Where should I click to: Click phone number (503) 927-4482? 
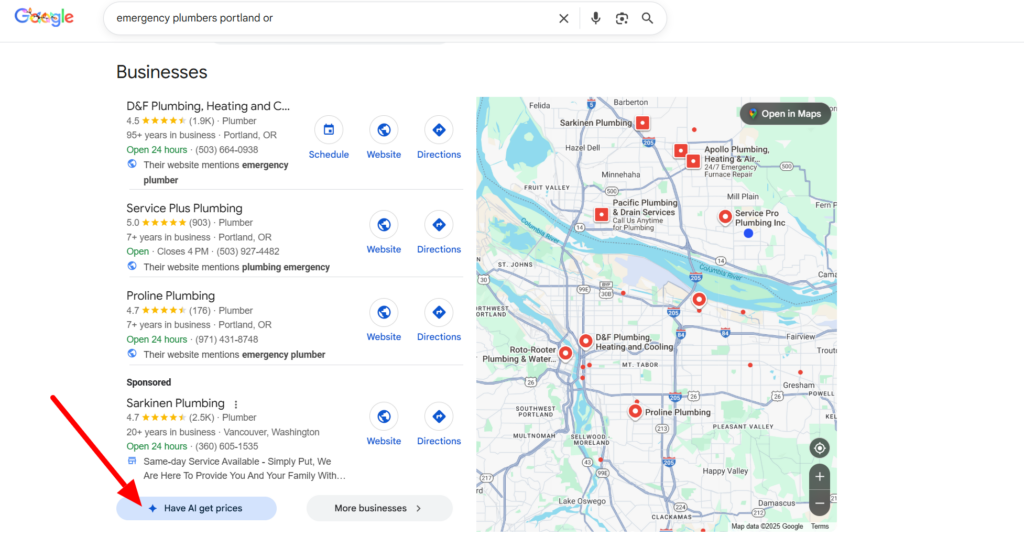pyautogui.click(x=248, y=251)
